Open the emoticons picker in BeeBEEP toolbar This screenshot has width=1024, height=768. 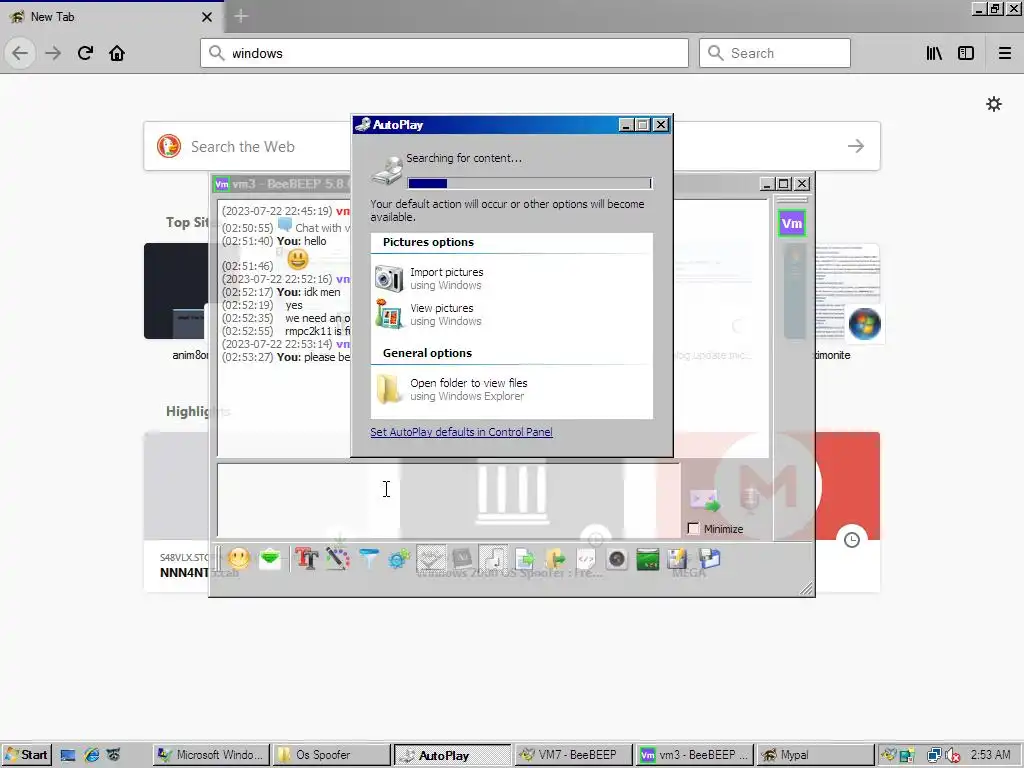point(239,558)
